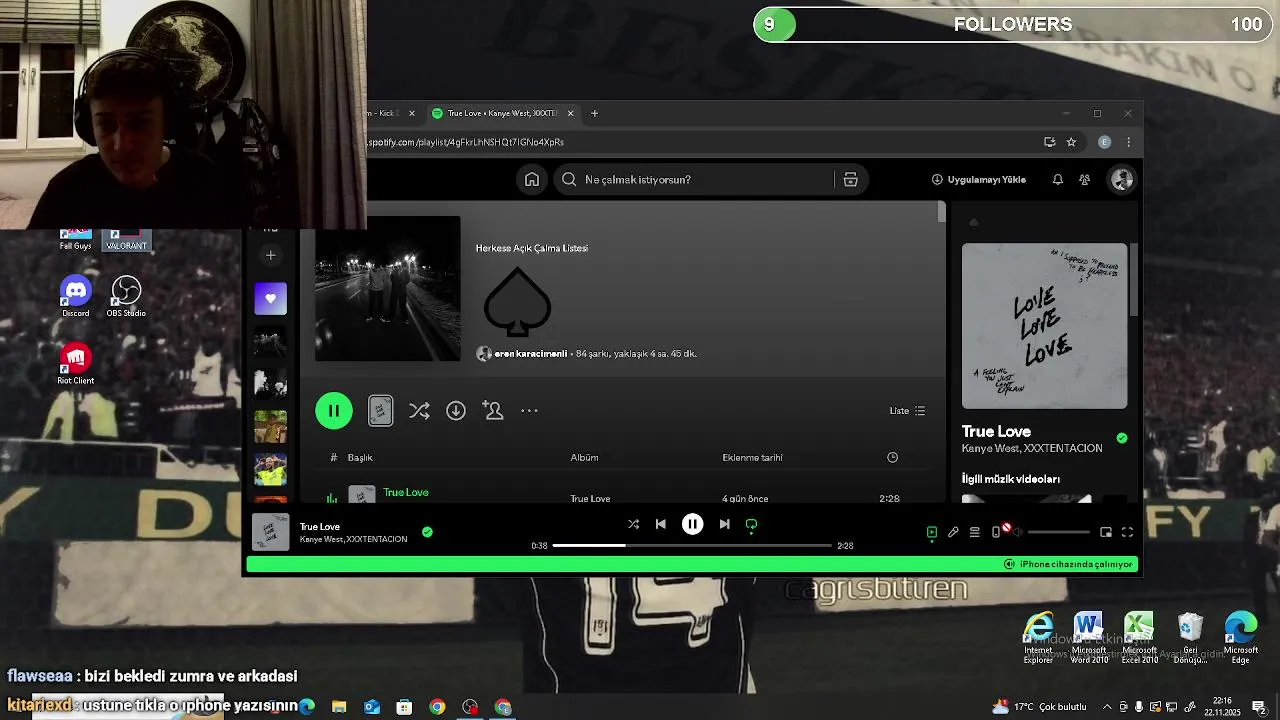
Task: Toggle the repeat button in the player
Action: pyautogui.click(x=751, y=524)
